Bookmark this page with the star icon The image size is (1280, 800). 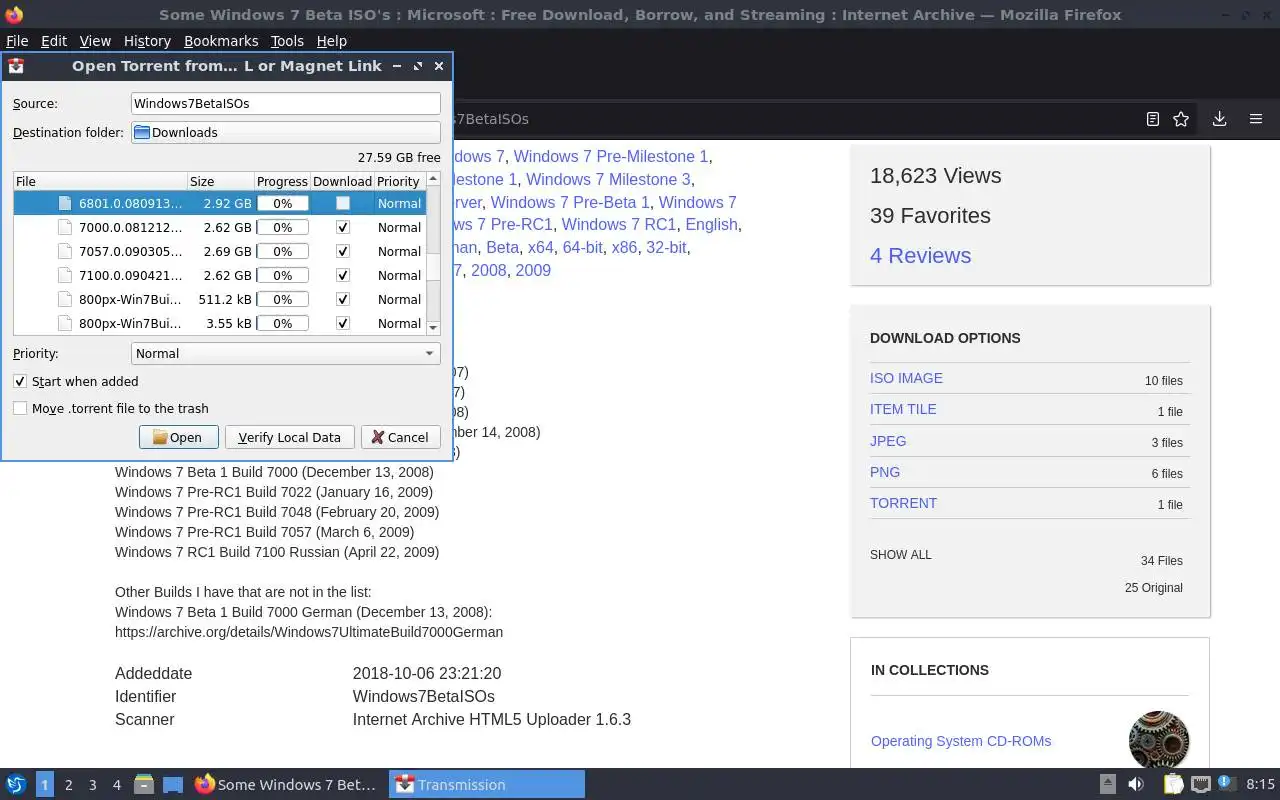point(1181,119)
